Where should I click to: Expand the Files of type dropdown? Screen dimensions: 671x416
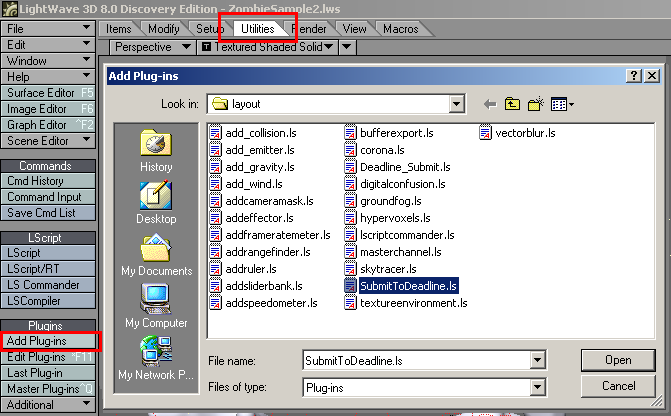(x=538, y=386)
